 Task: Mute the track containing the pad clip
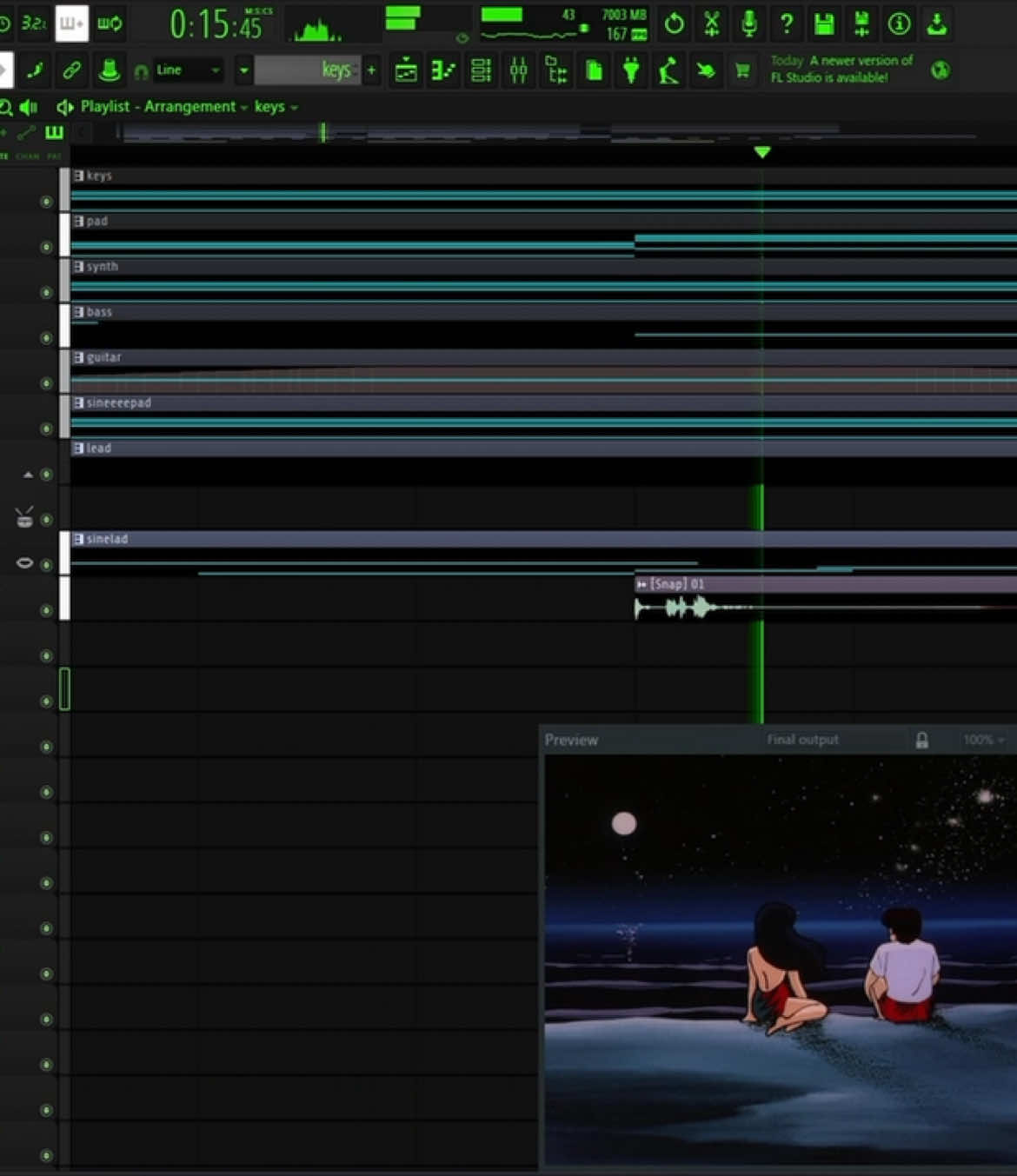(x=46, y=247)
